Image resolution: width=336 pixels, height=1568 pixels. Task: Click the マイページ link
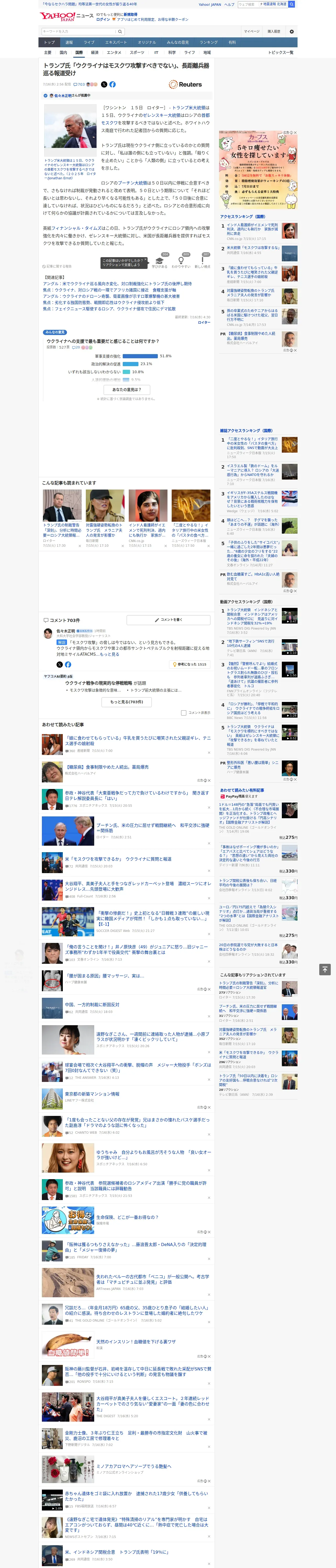252,32
